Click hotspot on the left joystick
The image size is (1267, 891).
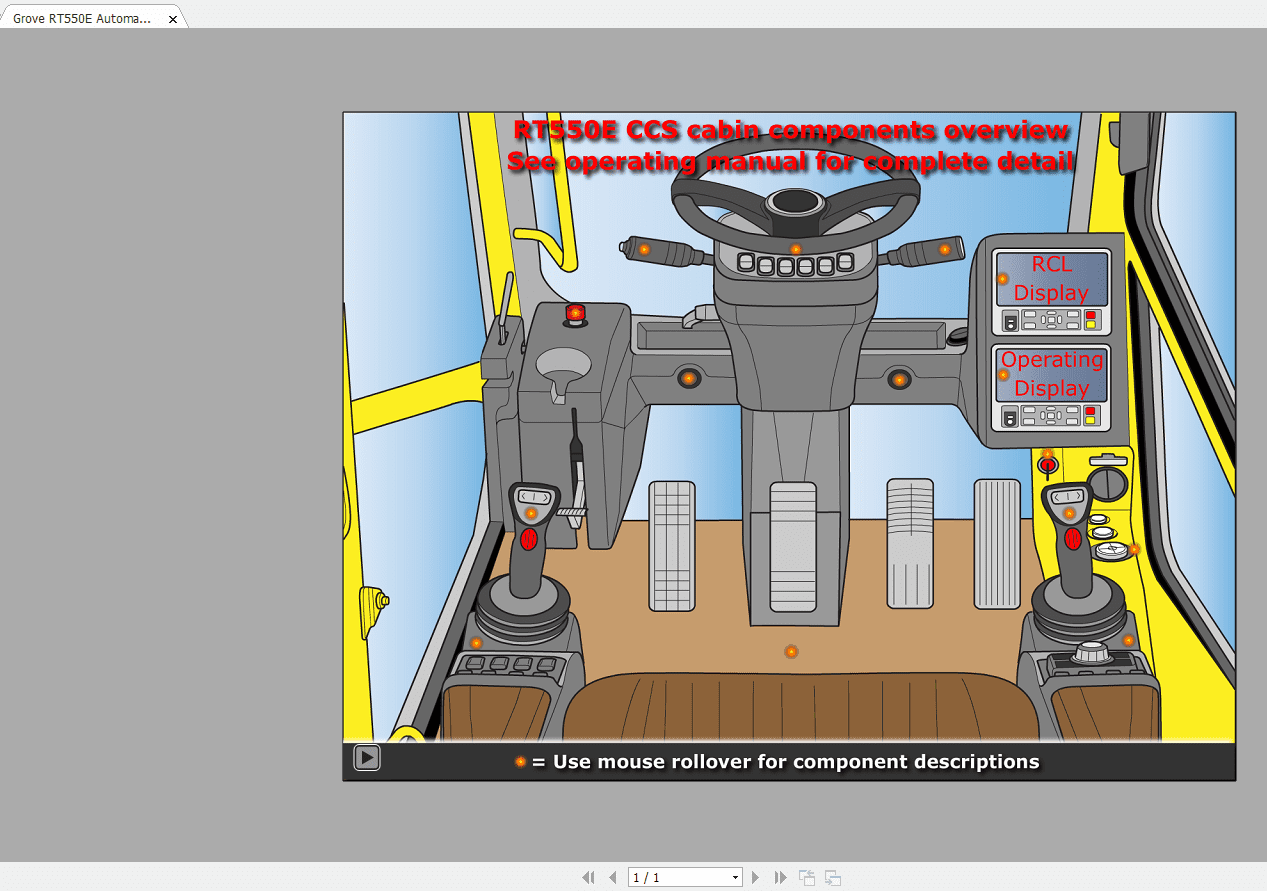[531, 514]
